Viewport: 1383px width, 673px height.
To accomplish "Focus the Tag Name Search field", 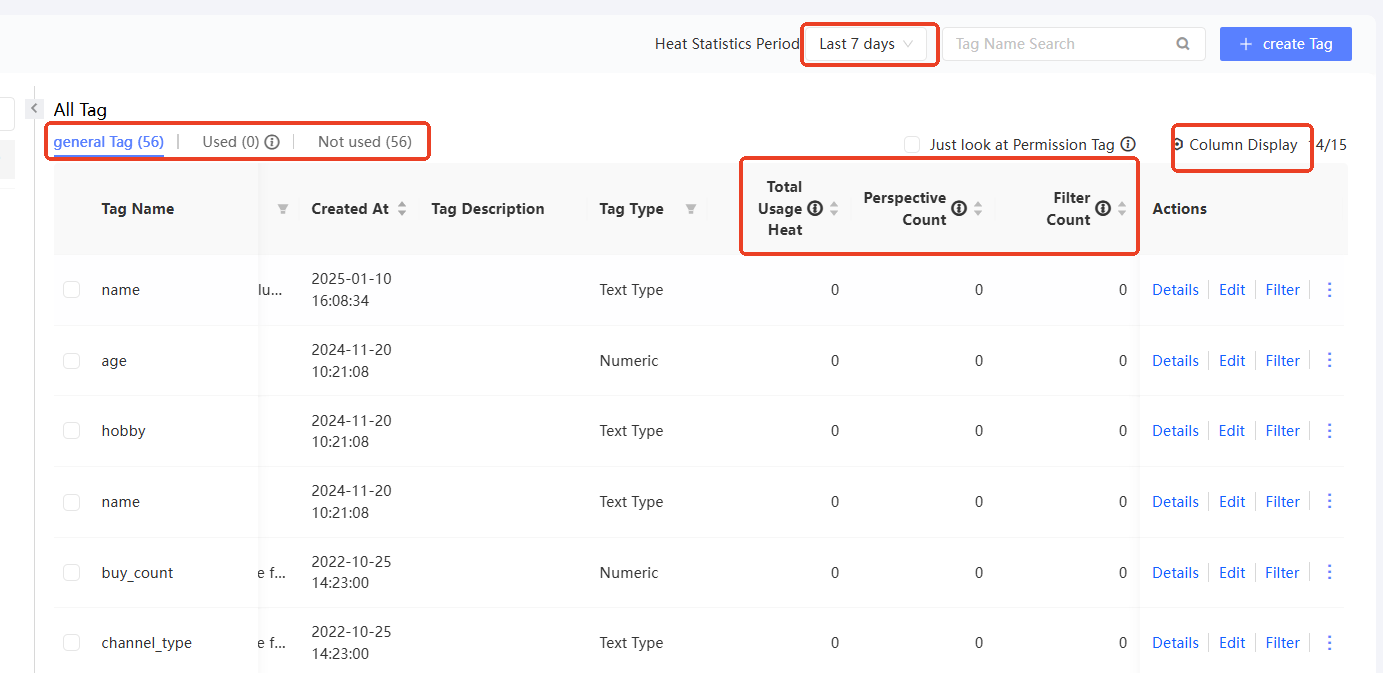I will (x=1060, y=44).
